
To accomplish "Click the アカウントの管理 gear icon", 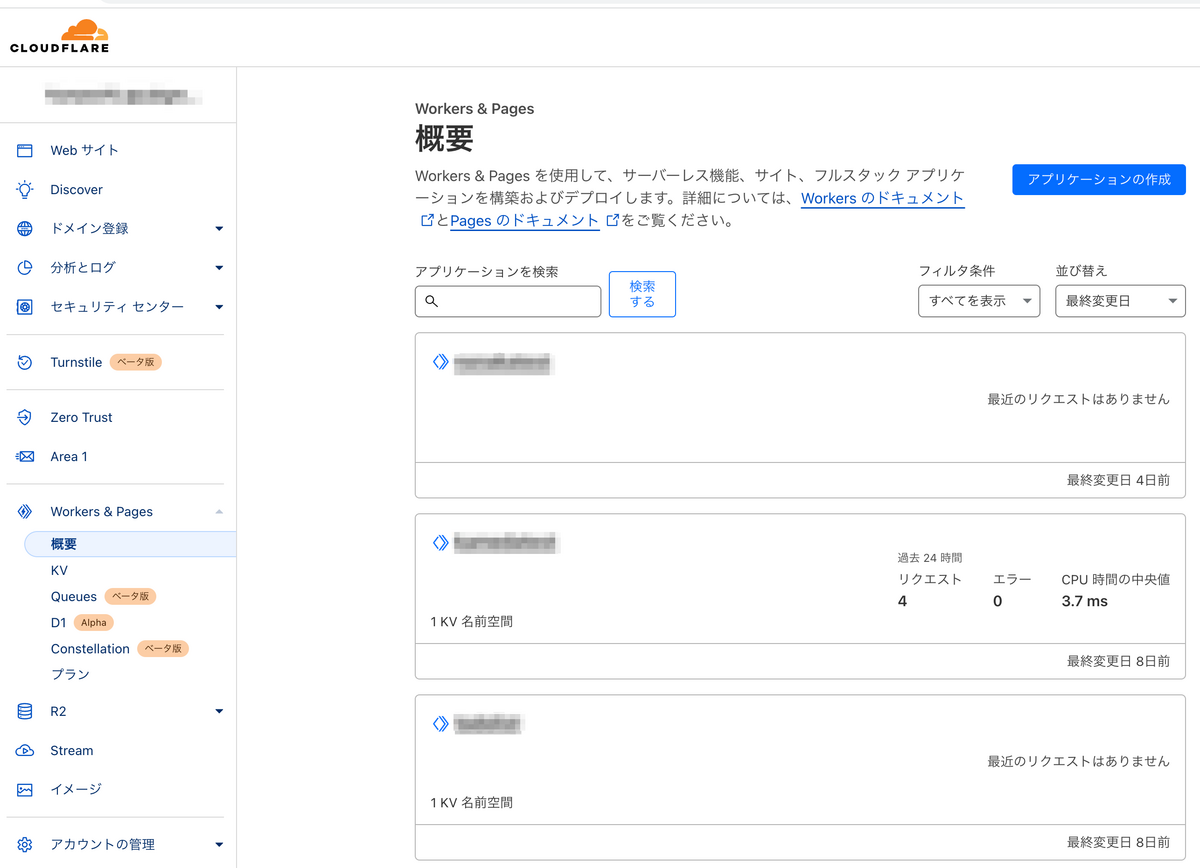I will 25,844.
